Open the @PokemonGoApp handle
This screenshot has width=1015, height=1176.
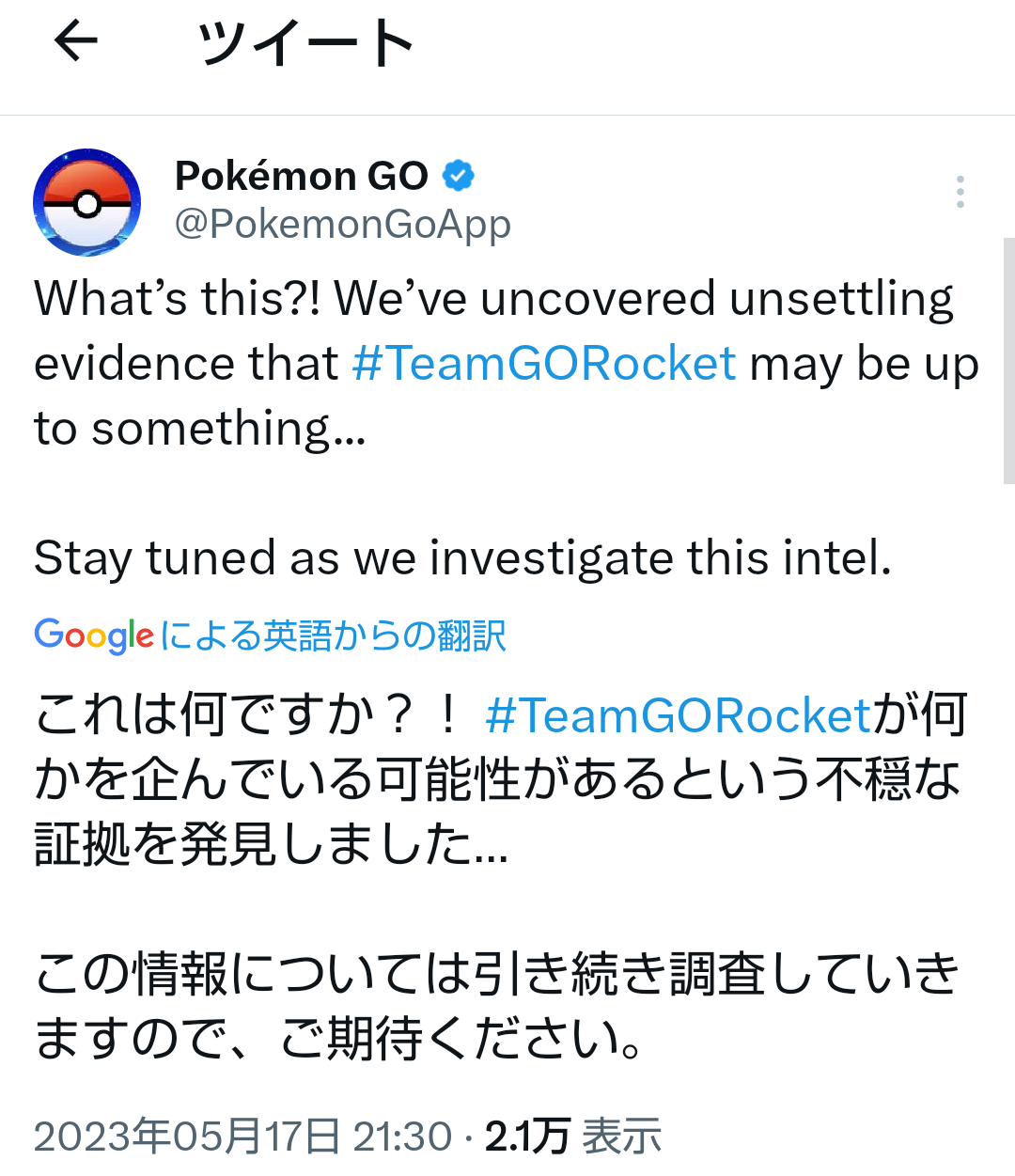343,225
